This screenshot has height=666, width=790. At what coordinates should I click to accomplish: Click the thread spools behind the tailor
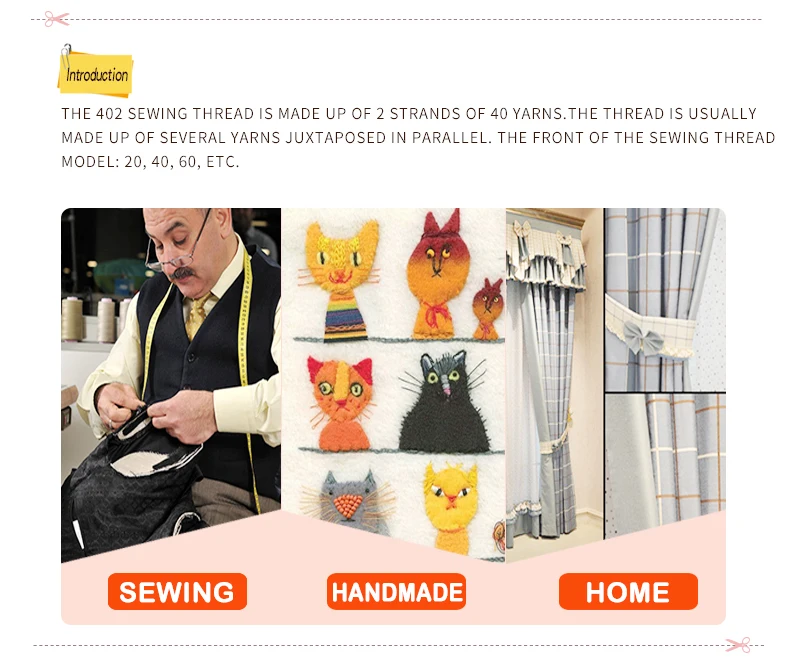tap(96, 319)
